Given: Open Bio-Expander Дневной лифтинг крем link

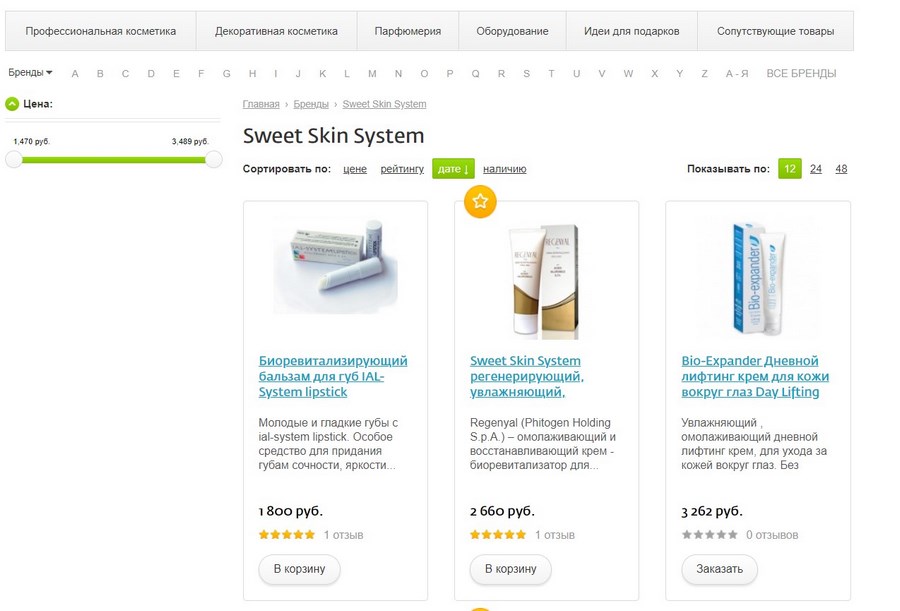Looking at the screenshot, I should coord(755,376).
